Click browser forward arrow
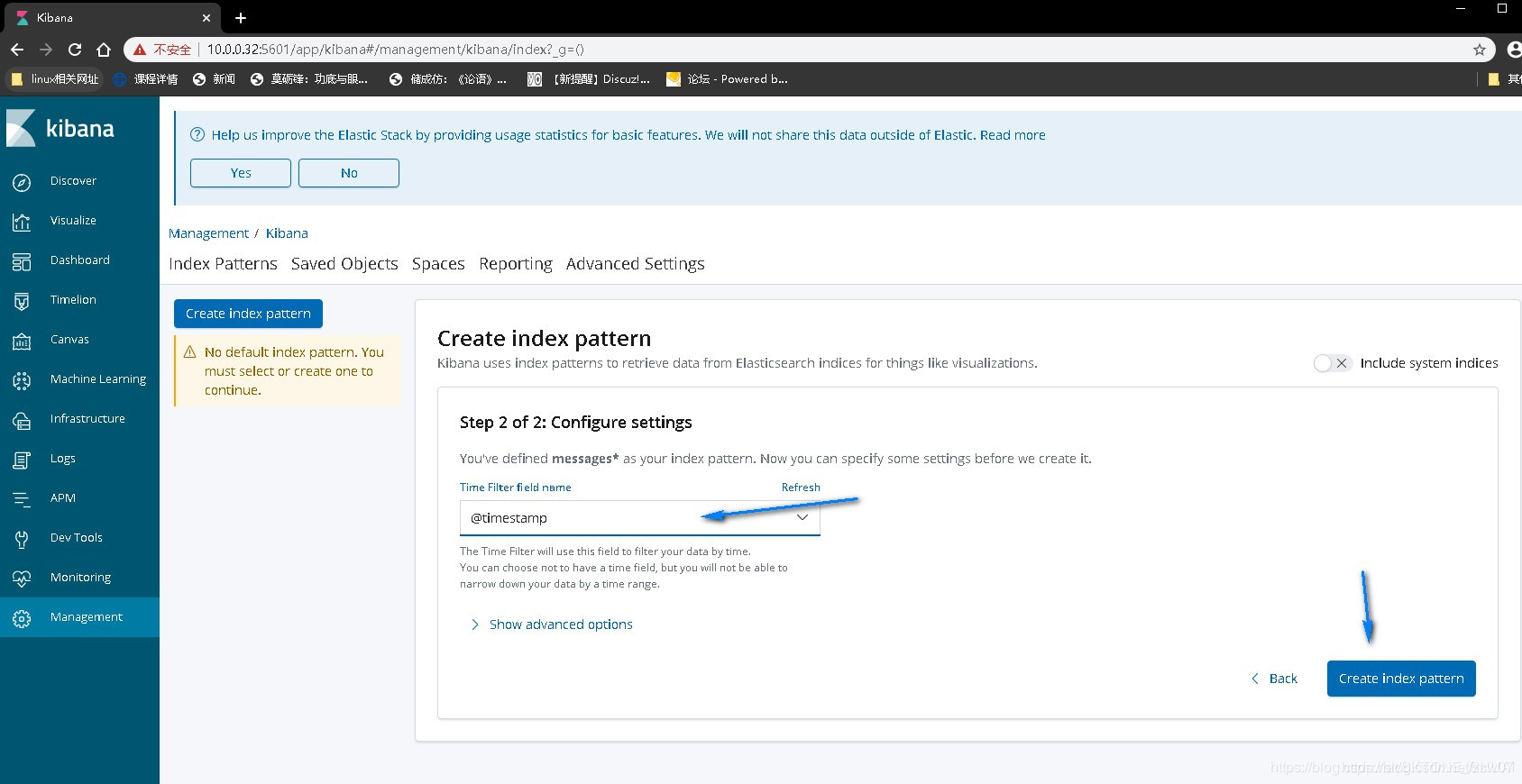The image size is (1522, 784). click(x=46, y=50)
